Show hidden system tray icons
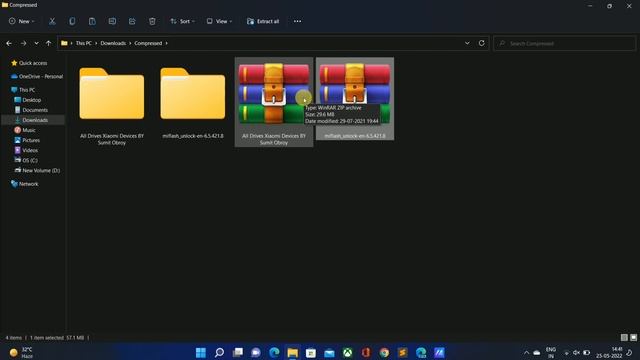The width and height of the screenshot is (640, 360). tap(527, 353)
